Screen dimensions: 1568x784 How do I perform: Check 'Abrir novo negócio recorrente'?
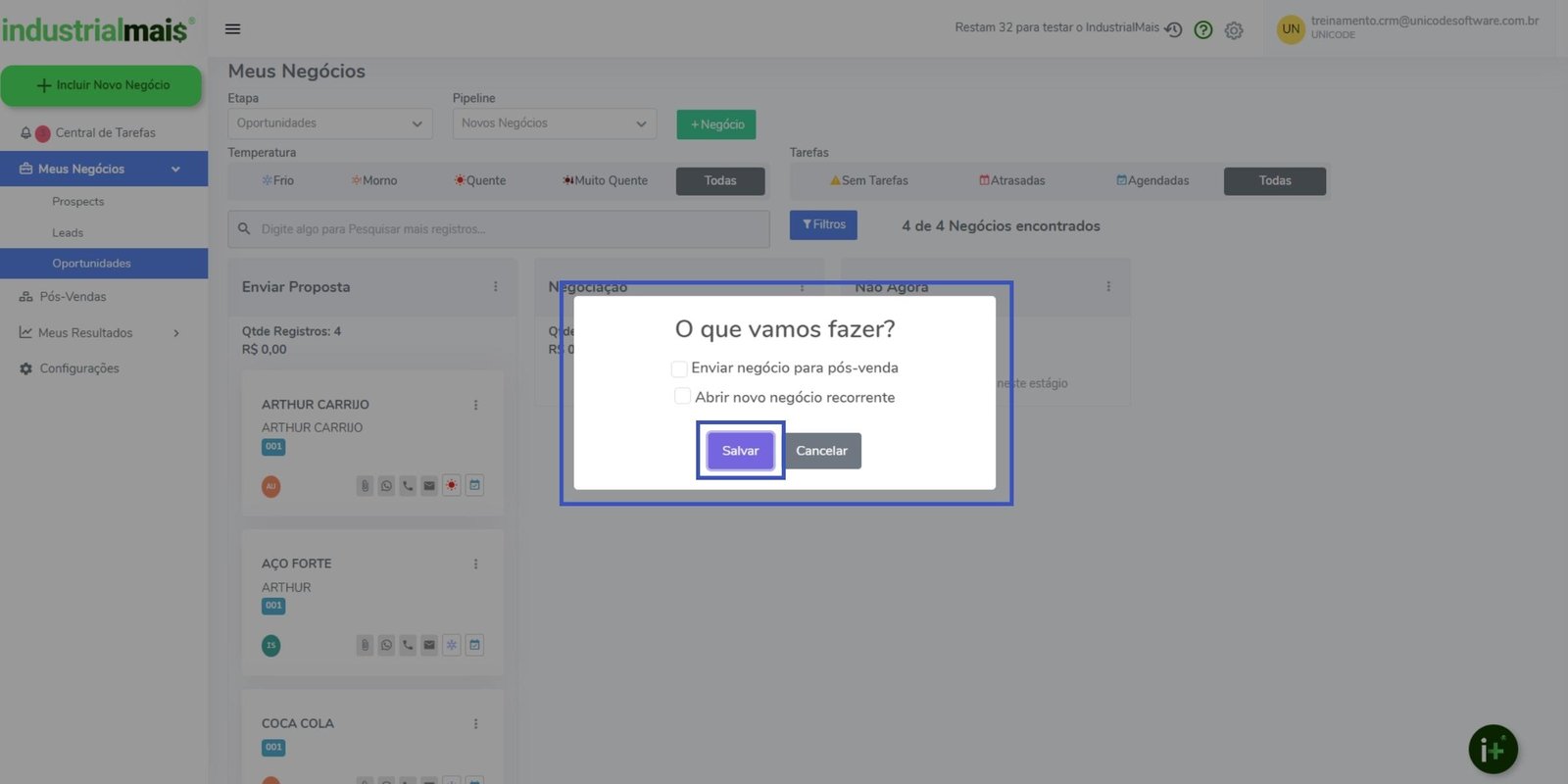click(x=682, y=397)
